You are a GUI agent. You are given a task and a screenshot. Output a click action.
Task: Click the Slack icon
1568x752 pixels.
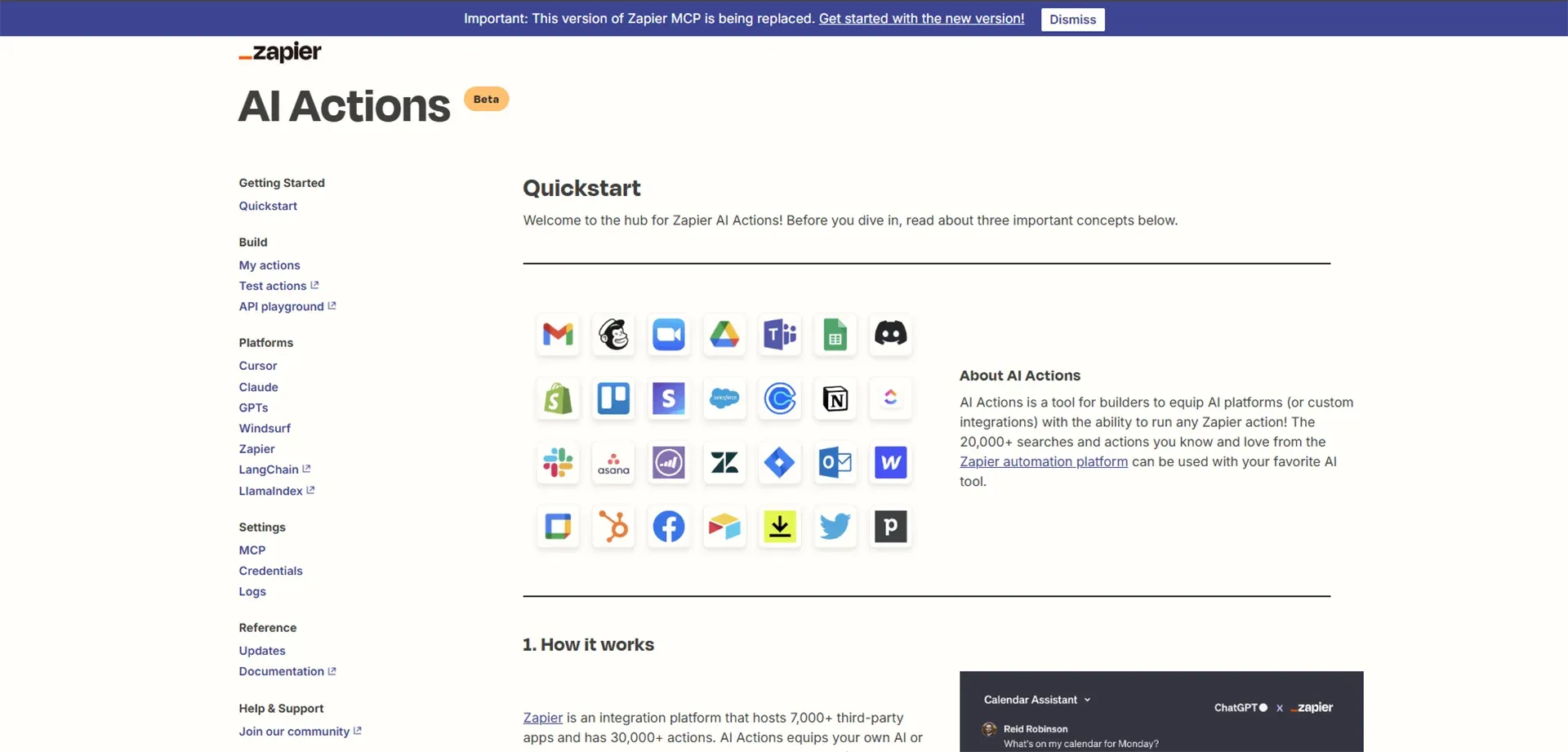click(x=557, y=463)
